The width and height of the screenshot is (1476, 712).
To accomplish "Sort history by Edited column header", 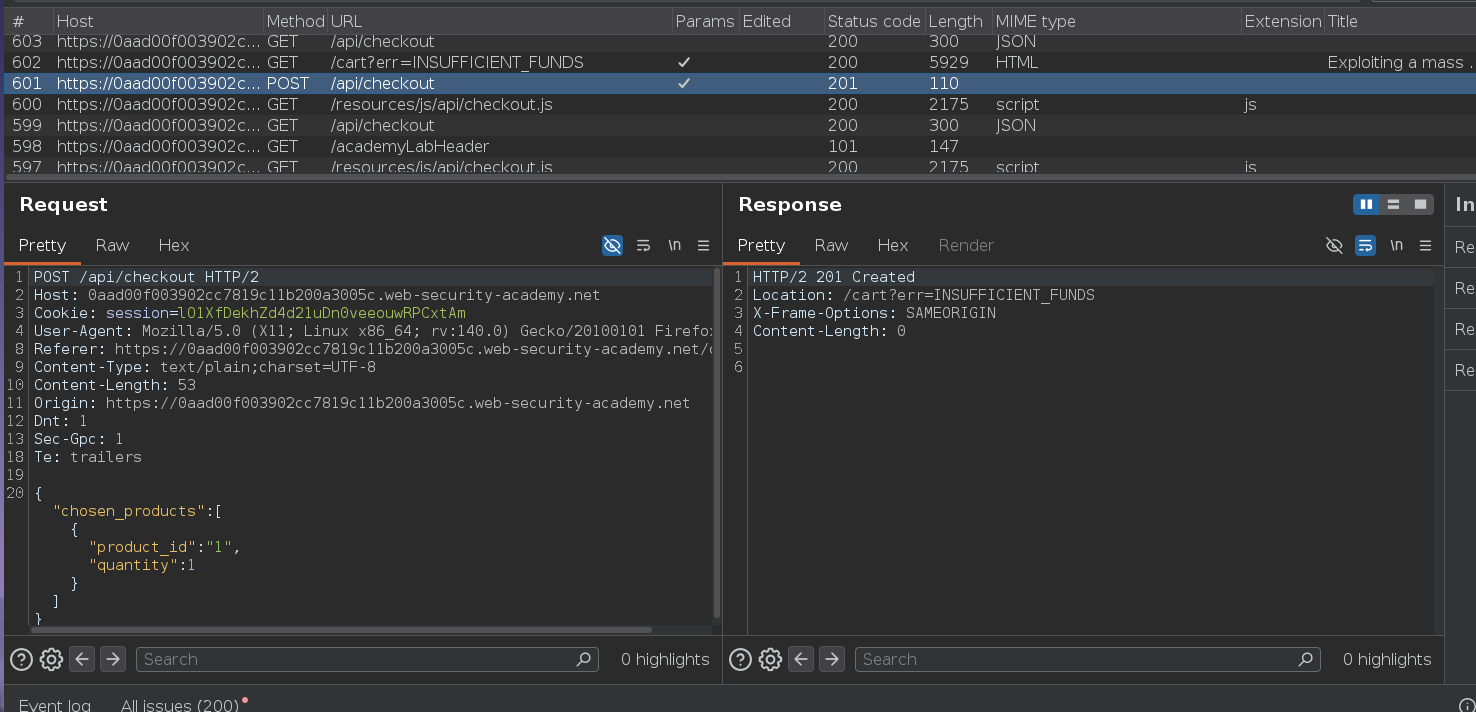I will point(781,21).
